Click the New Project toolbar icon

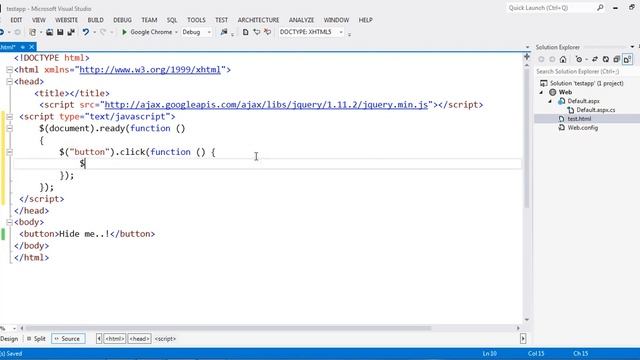coord(33,32)
